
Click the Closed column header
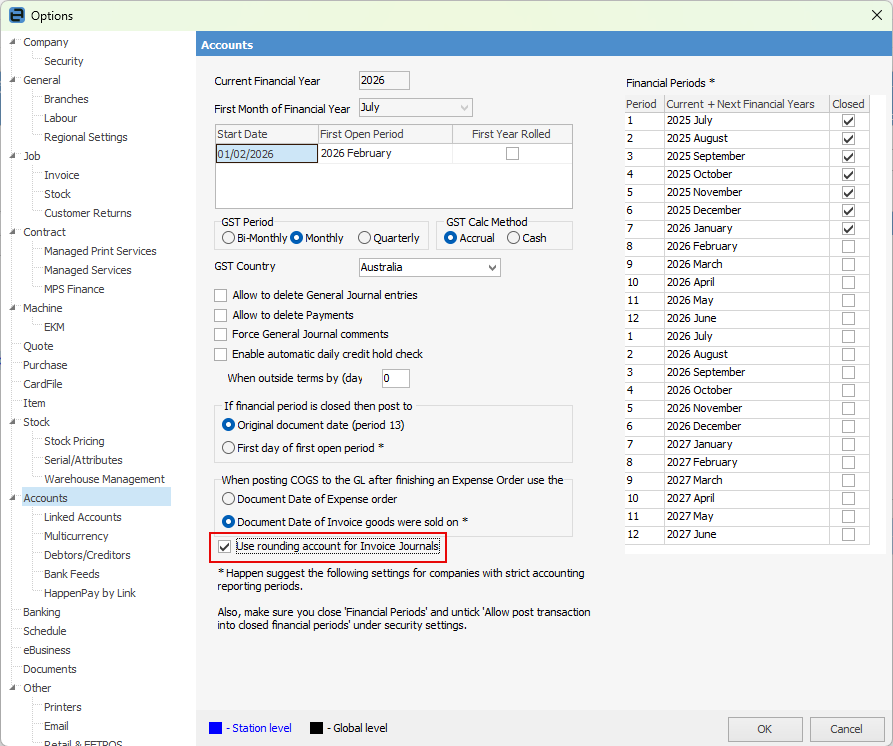tap(848, 104)
